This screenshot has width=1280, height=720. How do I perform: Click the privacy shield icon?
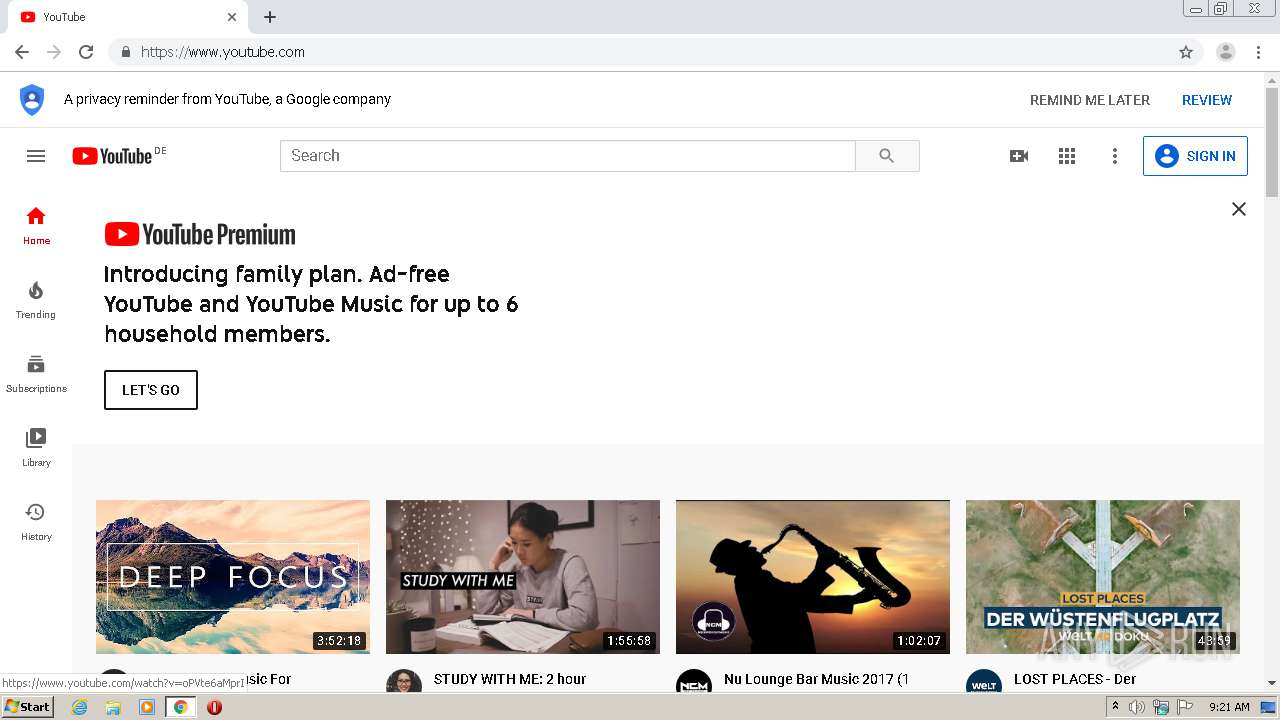pos(32,100)
